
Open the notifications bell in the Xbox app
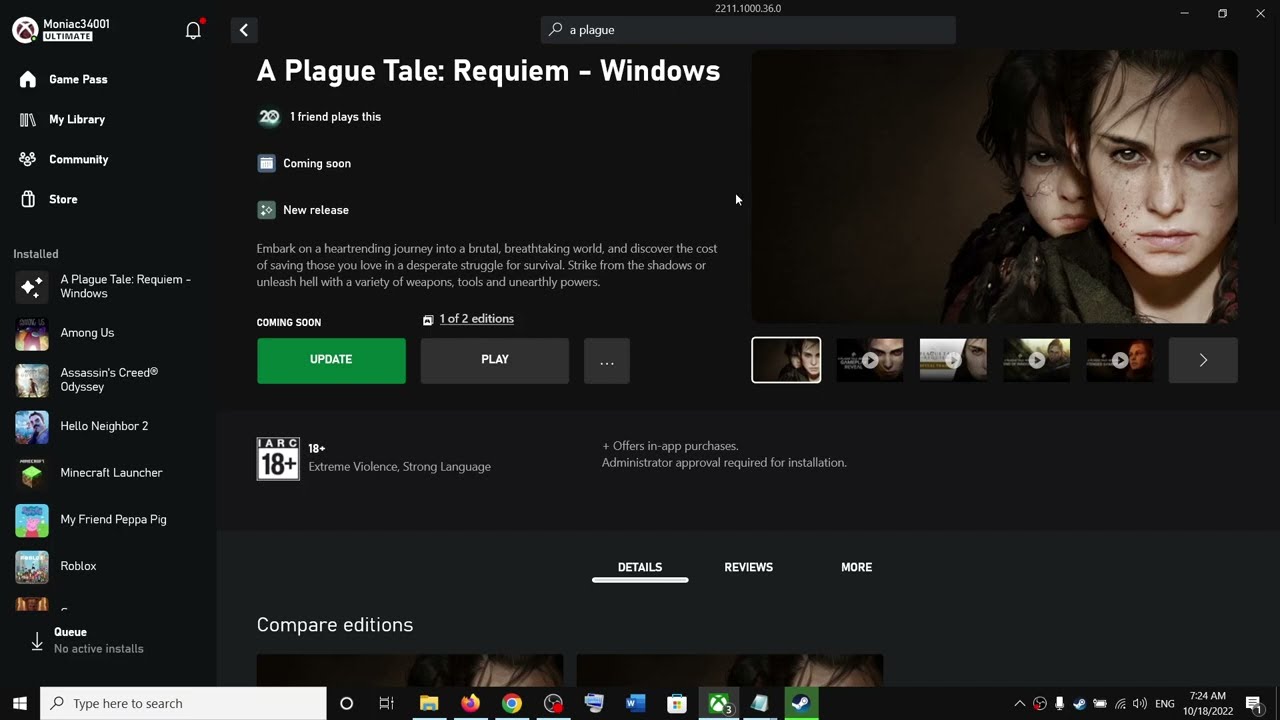click(194, 30)
